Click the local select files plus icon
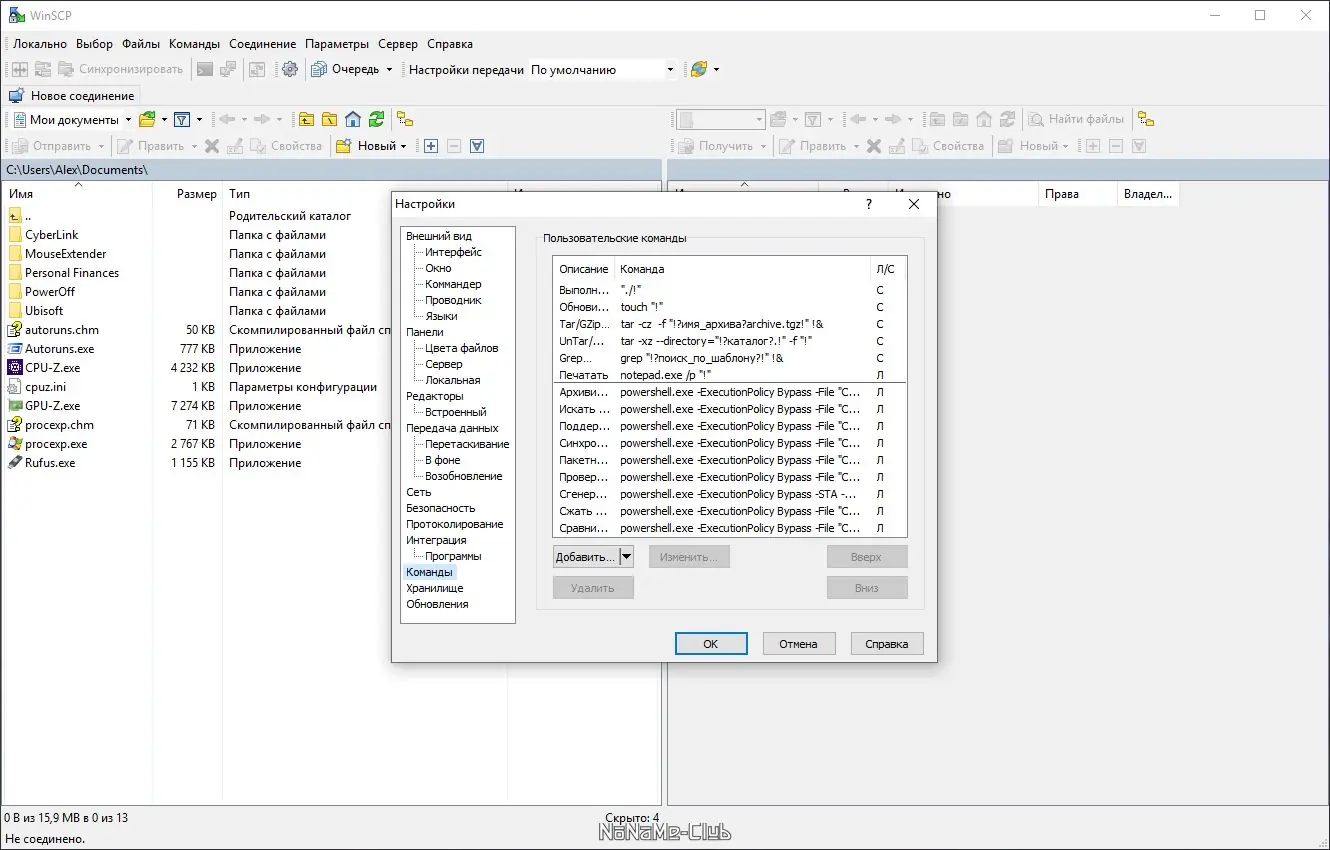This screenshot has height=850, width=1330. tap(431, 146)
